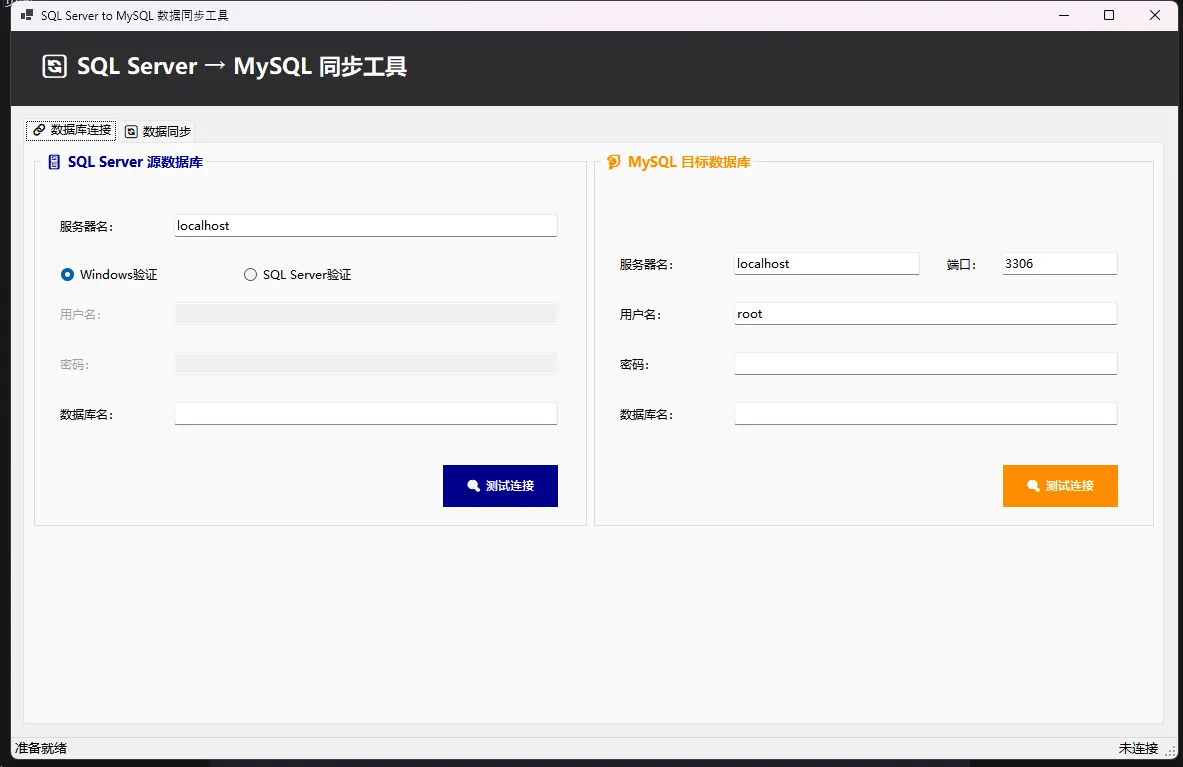
Task: Click the SQL Server source database icon
Action: pos(54,162)
